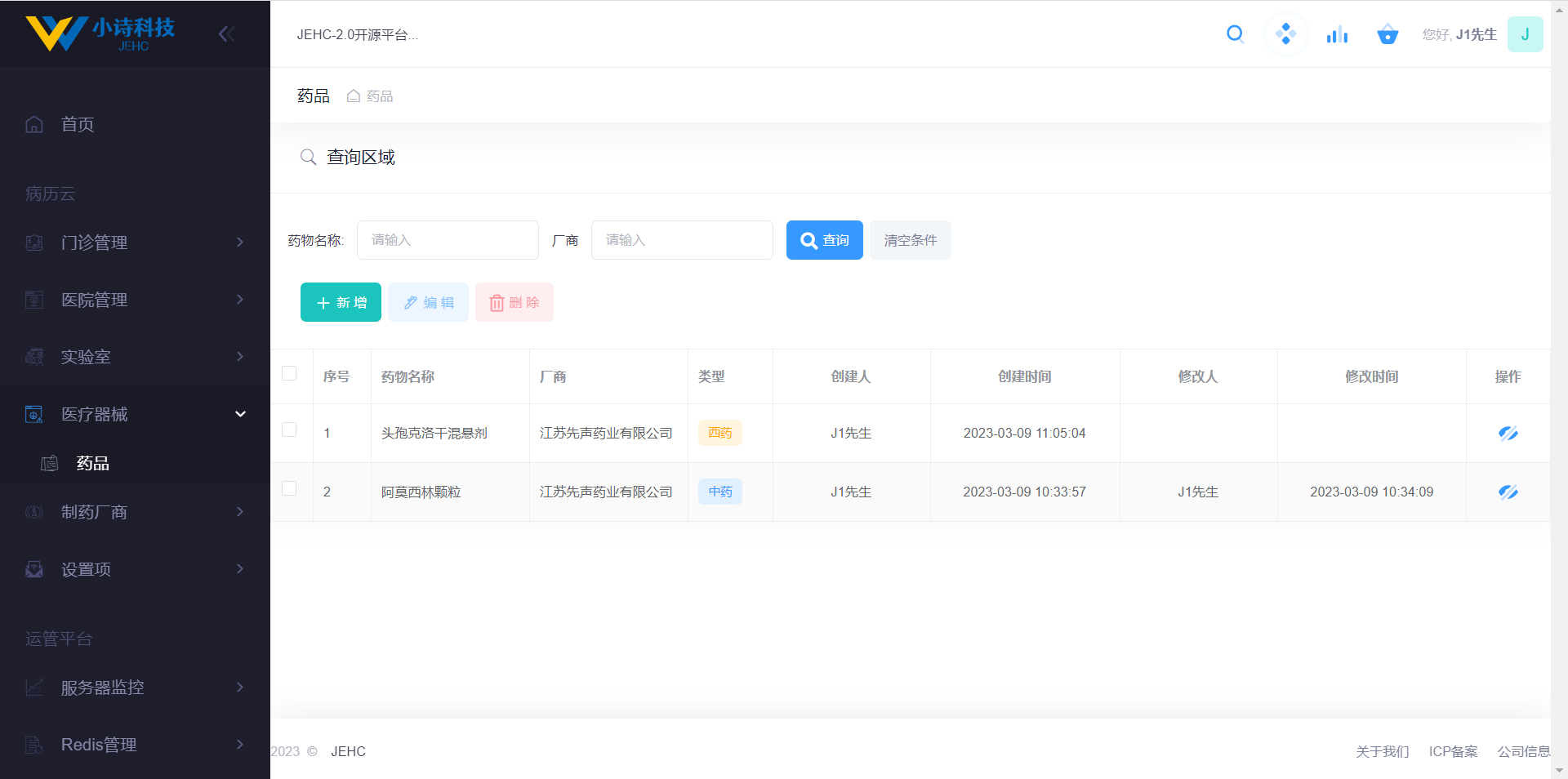Expand the 服务器监控 menu chevron
The width and height of the screenshot is (1568, 779).
[240, 687]
